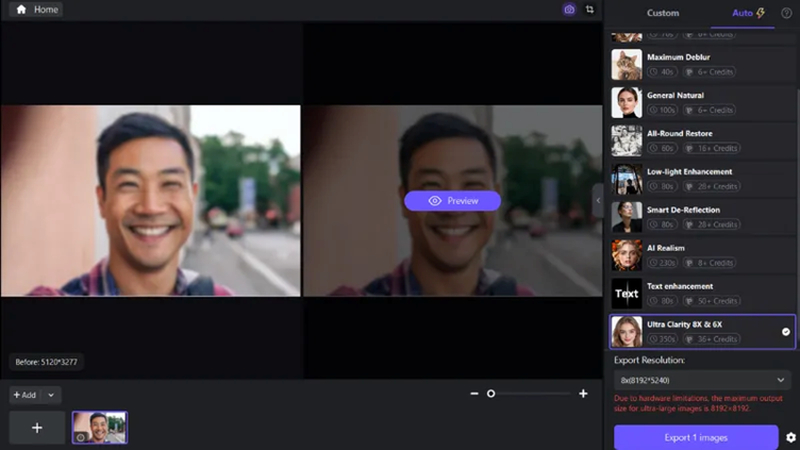Select the crop tool icon
The width and height of the screenshot is (800, 450).
coord(590,9)
